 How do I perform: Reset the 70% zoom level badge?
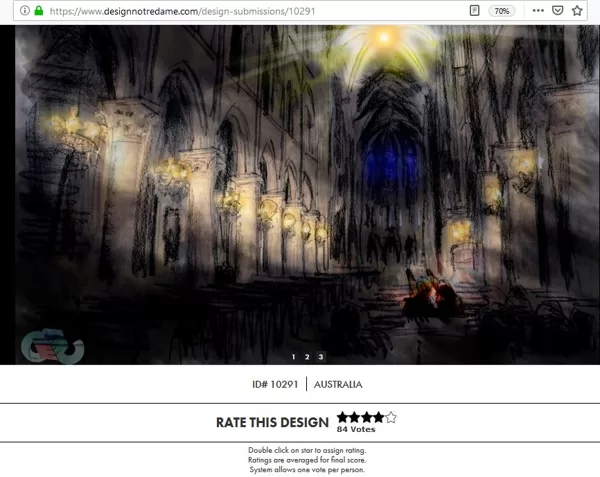pos(502,11)
